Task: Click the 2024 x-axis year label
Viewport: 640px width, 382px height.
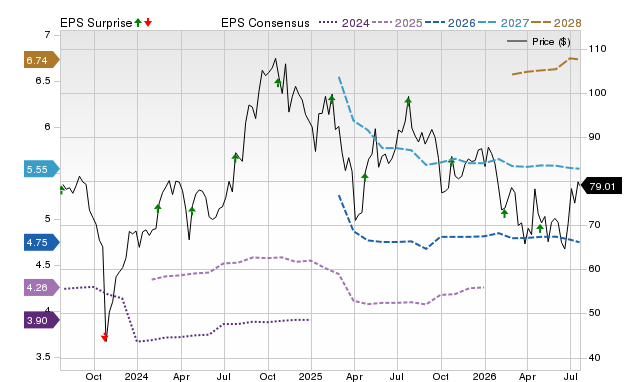Action: (x=137, y=376)
